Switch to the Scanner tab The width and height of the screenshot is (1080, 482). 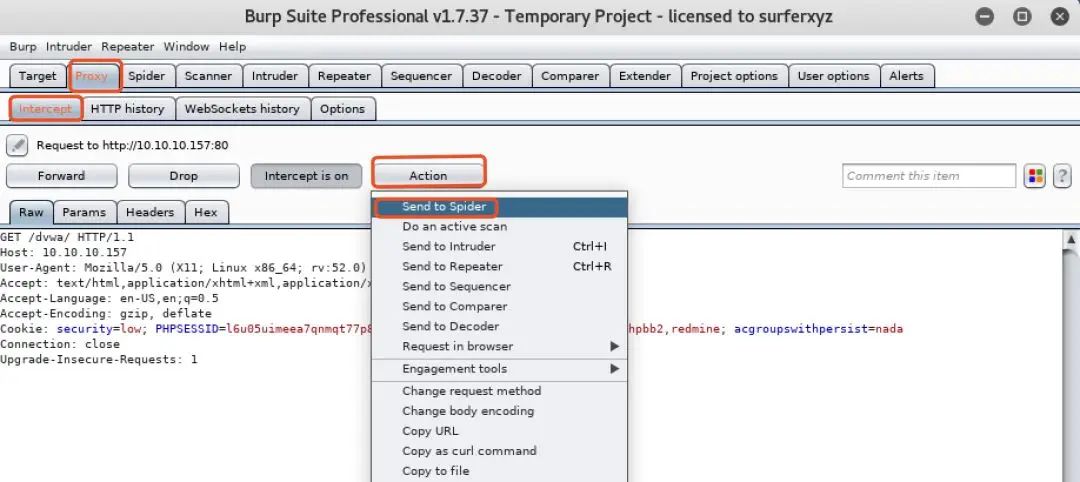(209, 76)
